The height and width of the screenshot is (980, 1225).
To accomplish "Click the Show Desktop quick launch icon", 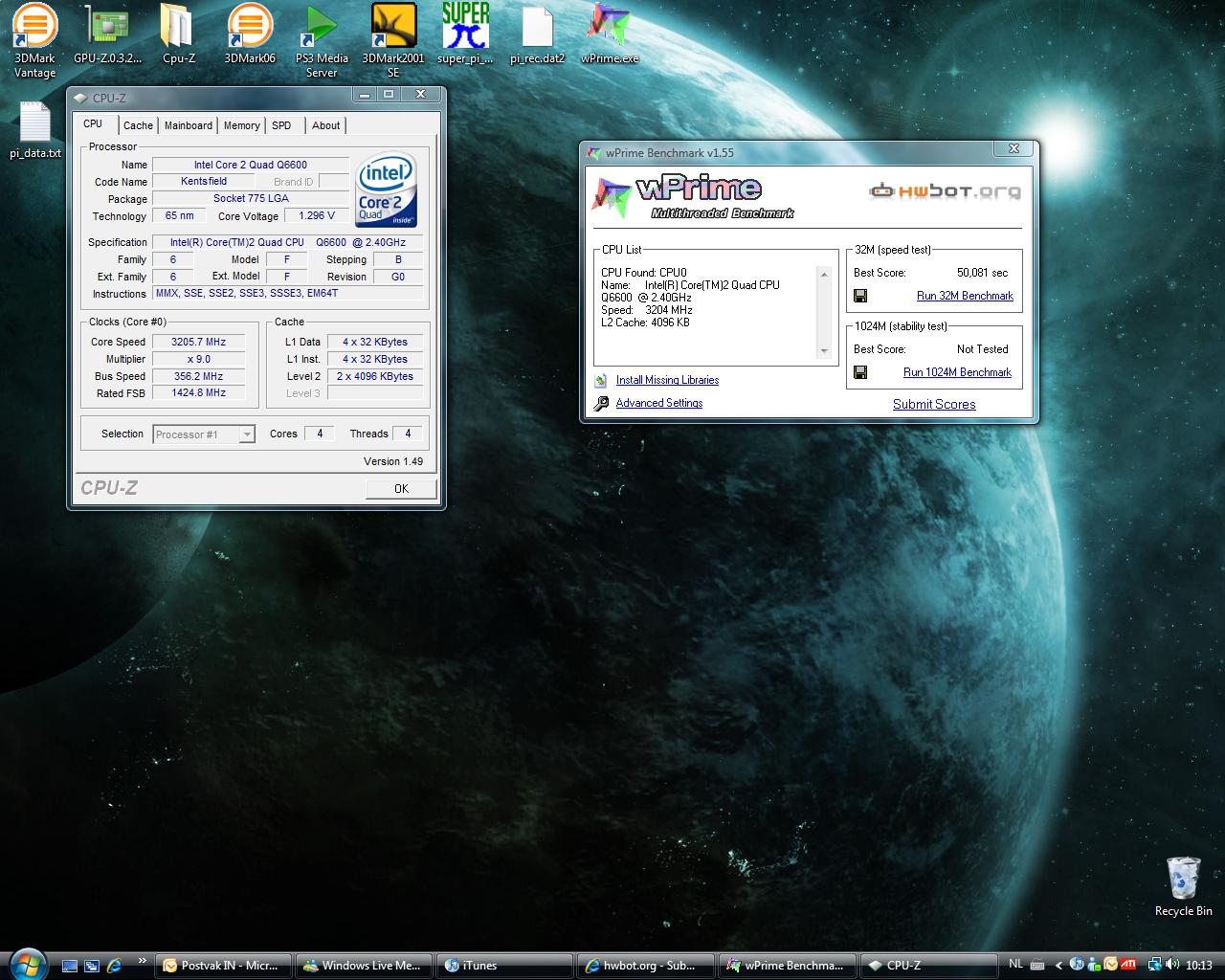I will click(x=69, y=966).
